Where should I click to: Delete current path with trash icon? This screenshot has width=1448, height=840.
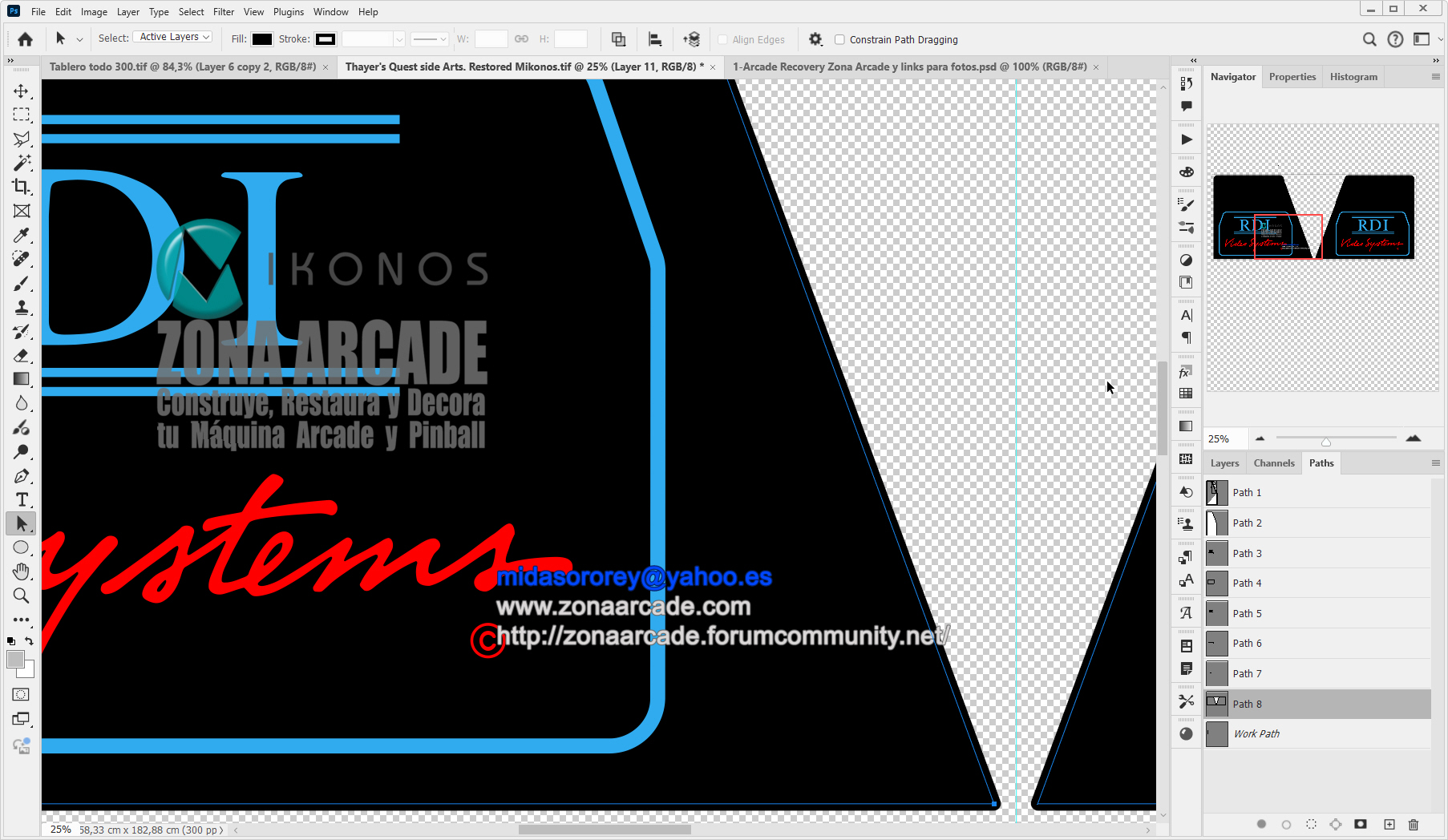(1414, 824)
